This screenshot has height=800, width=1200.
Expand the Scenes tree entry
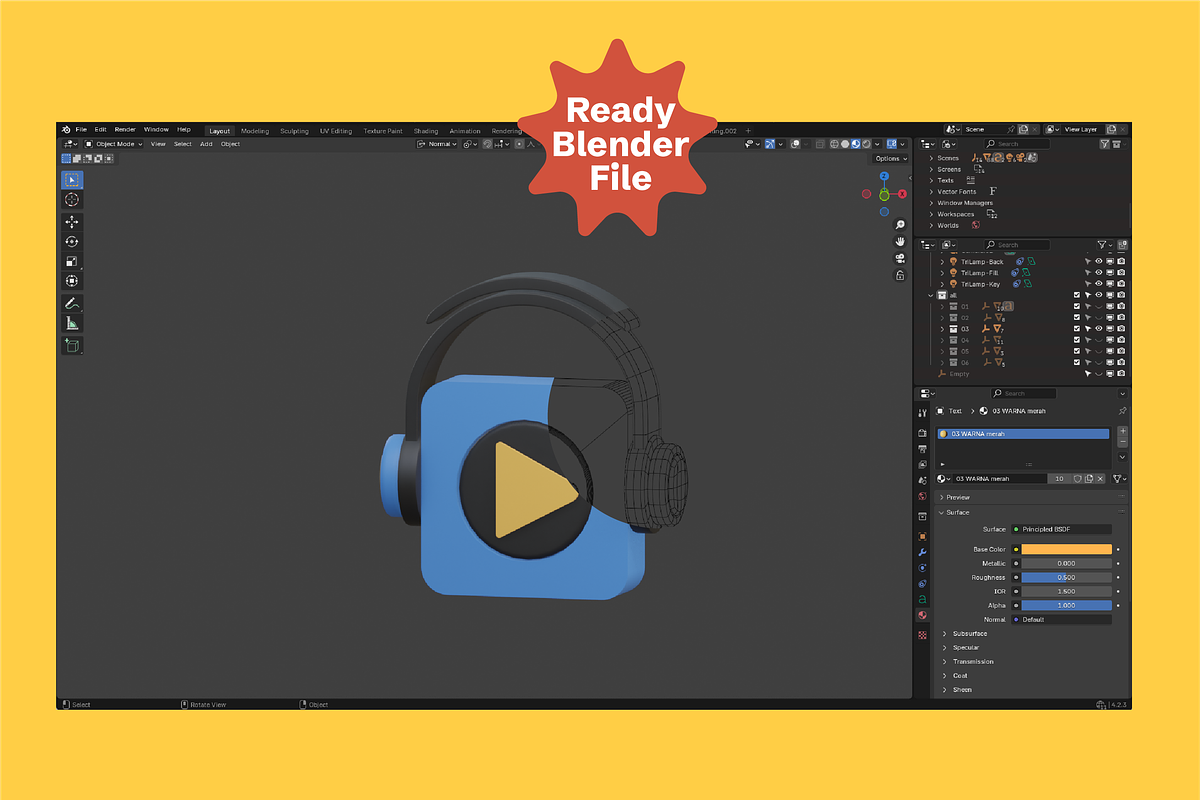click(931, 158)
